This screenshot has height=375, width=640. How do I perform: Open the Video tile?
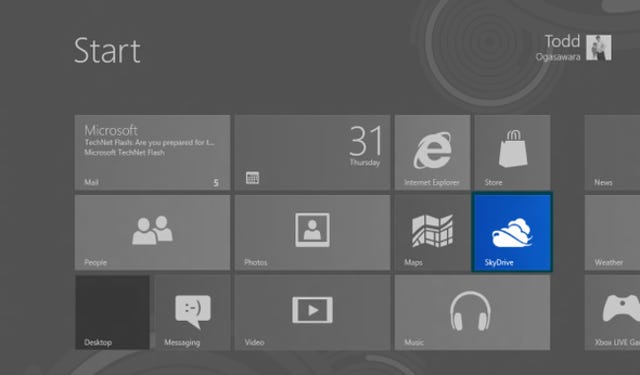click(312, 313)
